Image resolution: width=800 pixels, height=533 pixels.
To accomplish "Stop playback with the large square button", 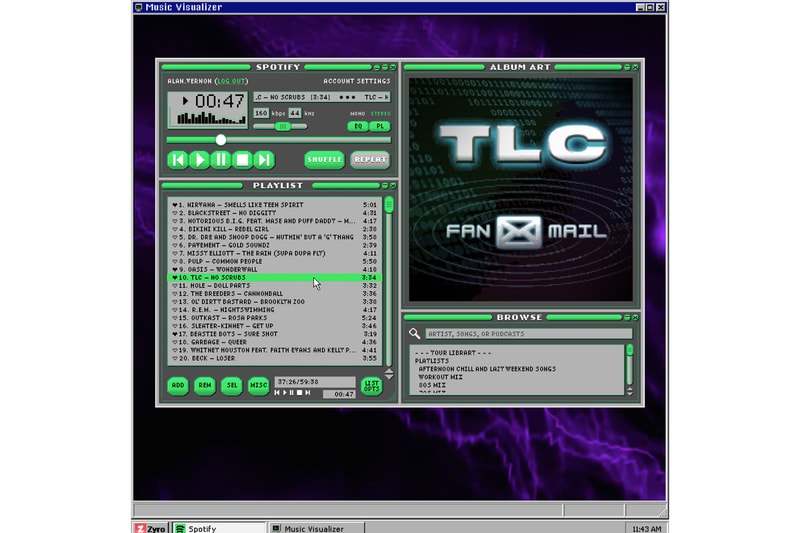I will pyautogui.click(x=242, y=160).
